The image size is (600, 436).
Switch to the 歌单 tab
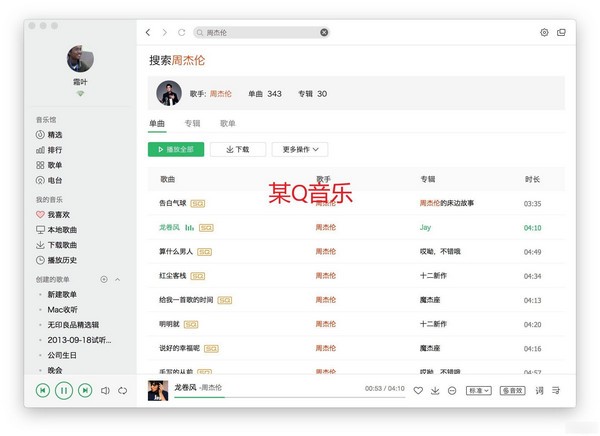[x=228, y=123]
